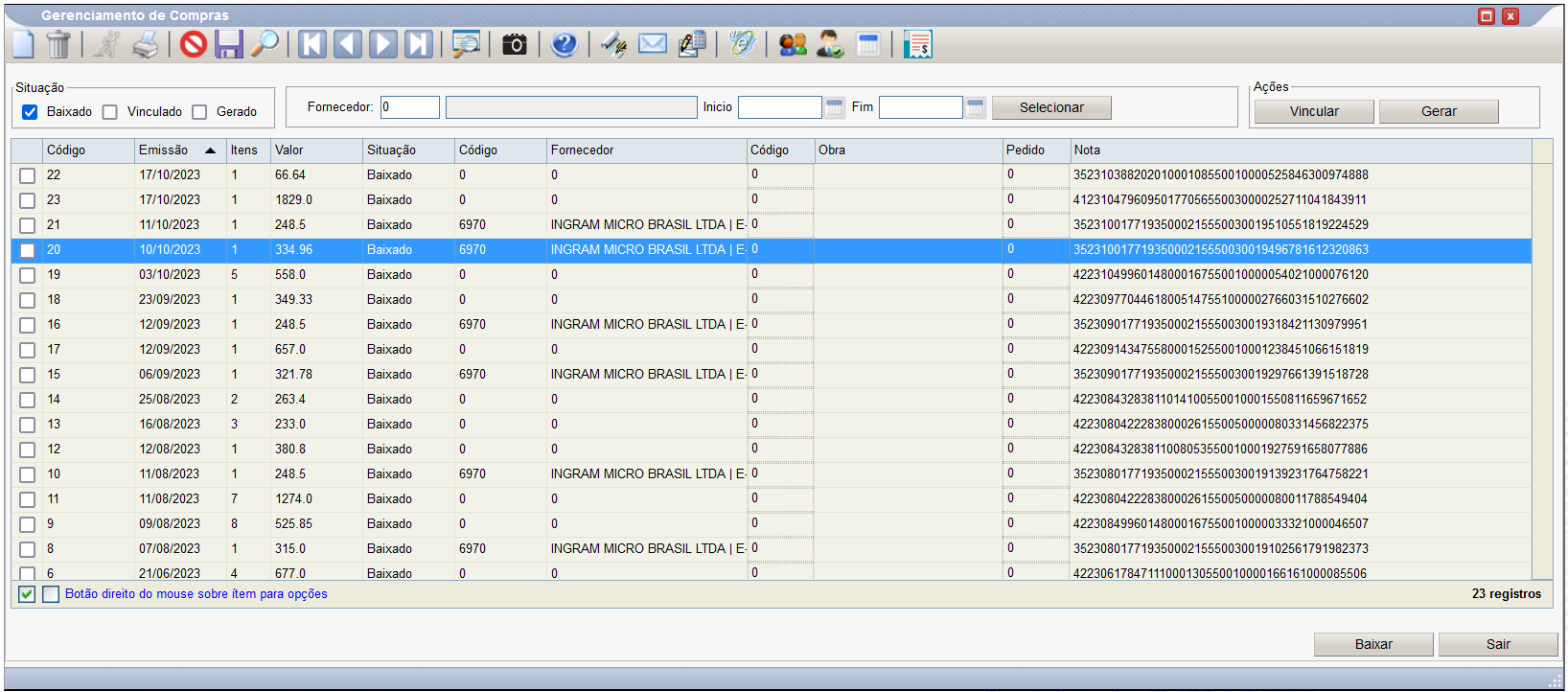Go to the last record arrow
This screenshot has height=692, width=1568.
pos(419,44)
